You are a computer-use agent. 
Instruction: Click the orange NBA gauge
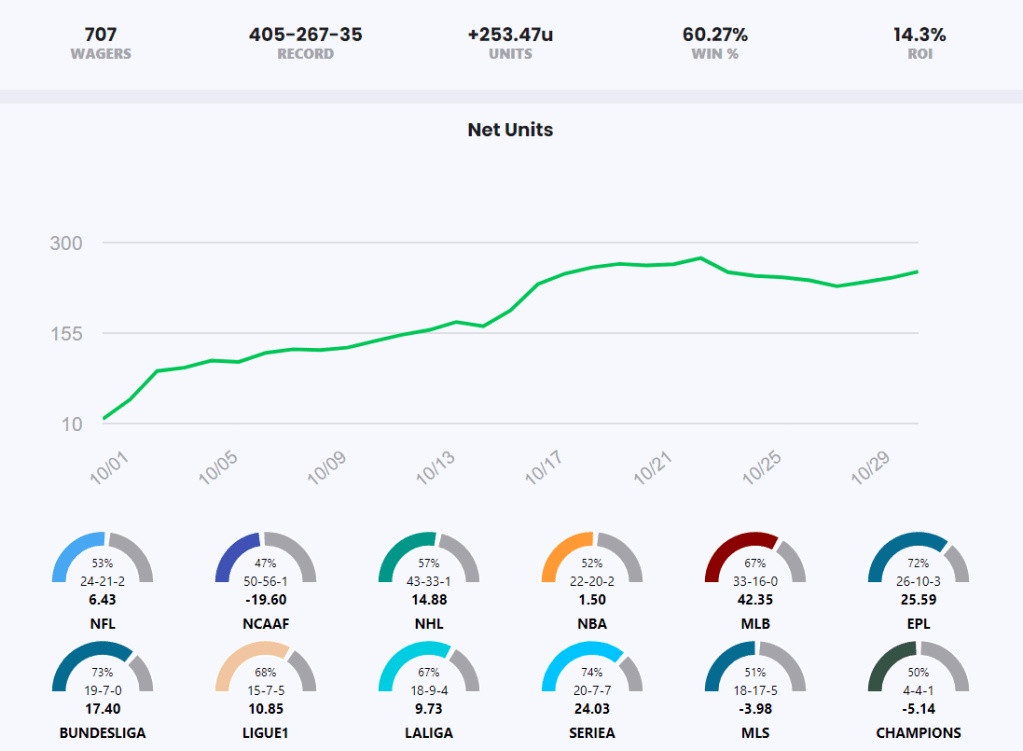point(592,558)
